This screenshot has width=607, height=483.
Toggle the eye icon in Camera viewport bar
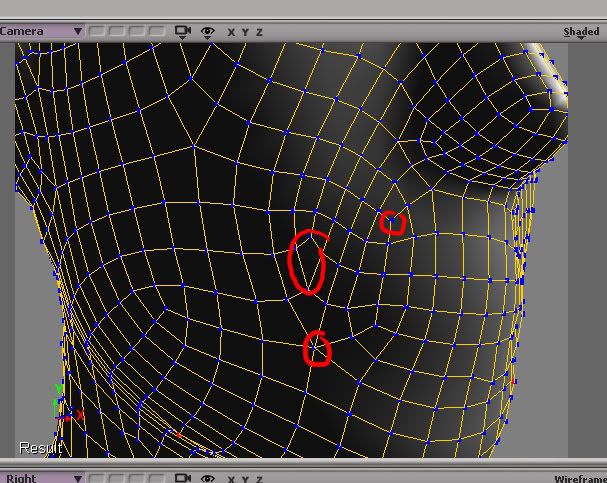tap(208, 32)
